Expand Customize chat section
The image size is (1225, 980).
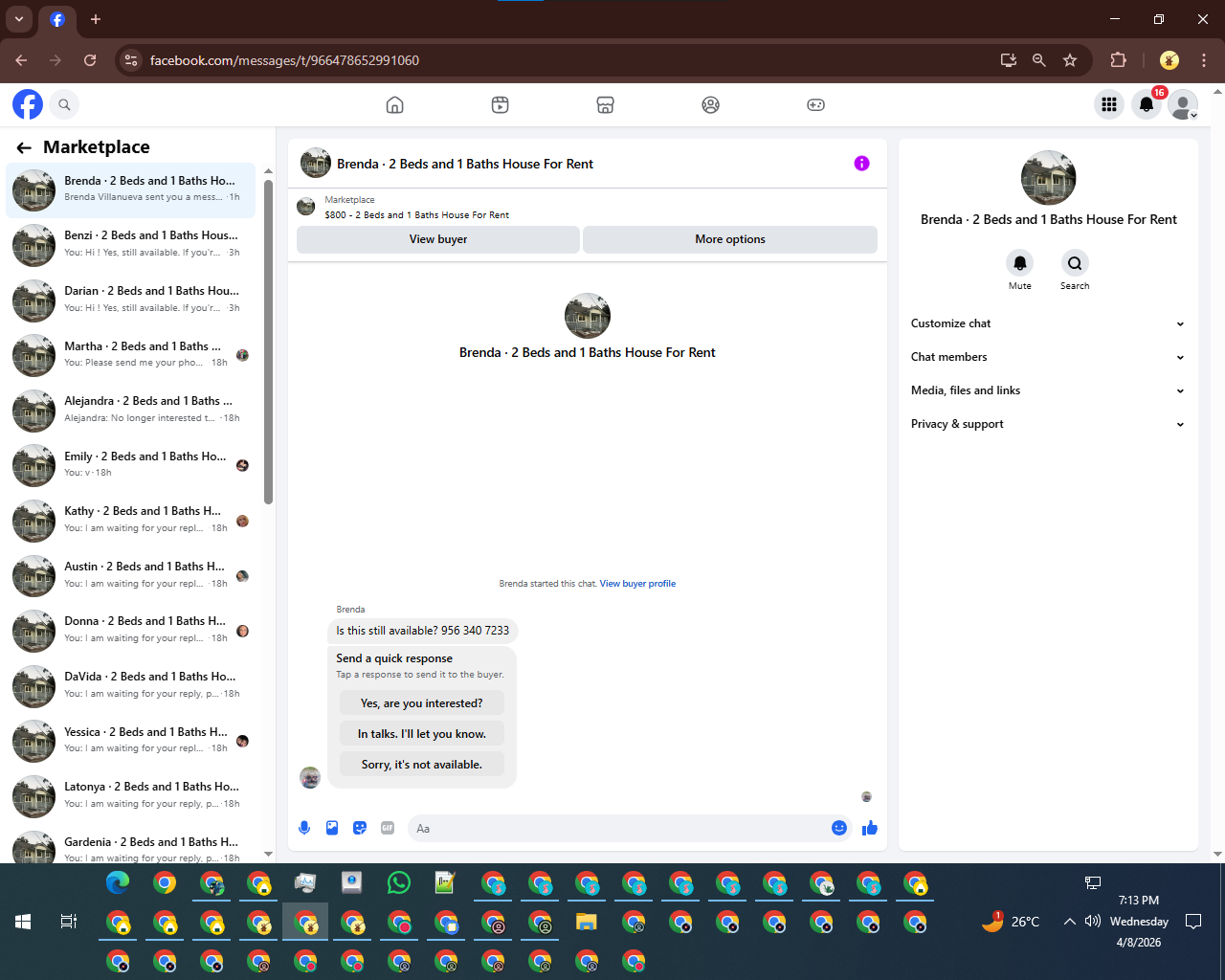pyautogui.click(x=1048, y=323)
